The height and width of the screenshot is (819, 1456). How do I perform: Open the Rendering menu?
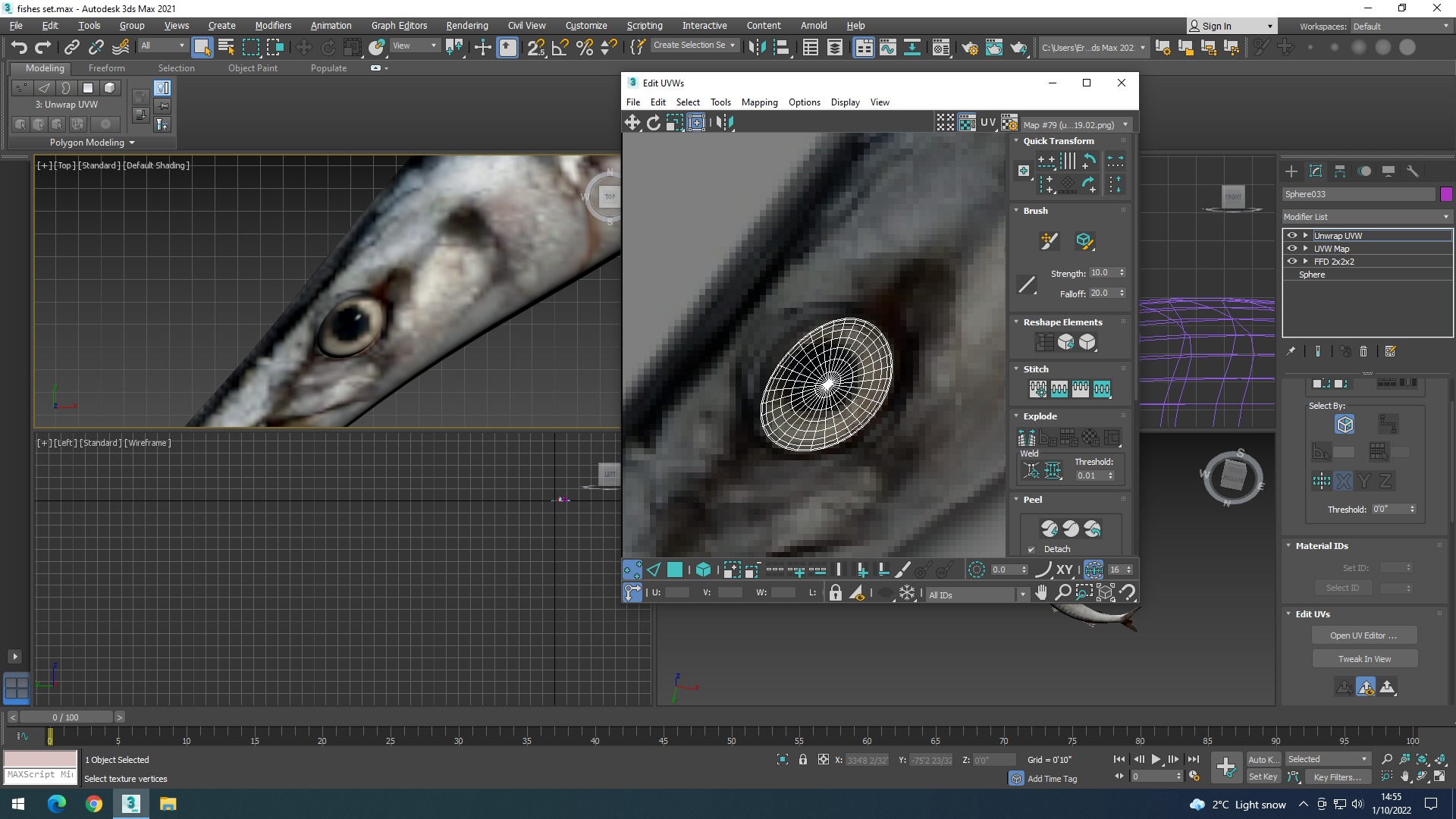(x=466, y=25)
